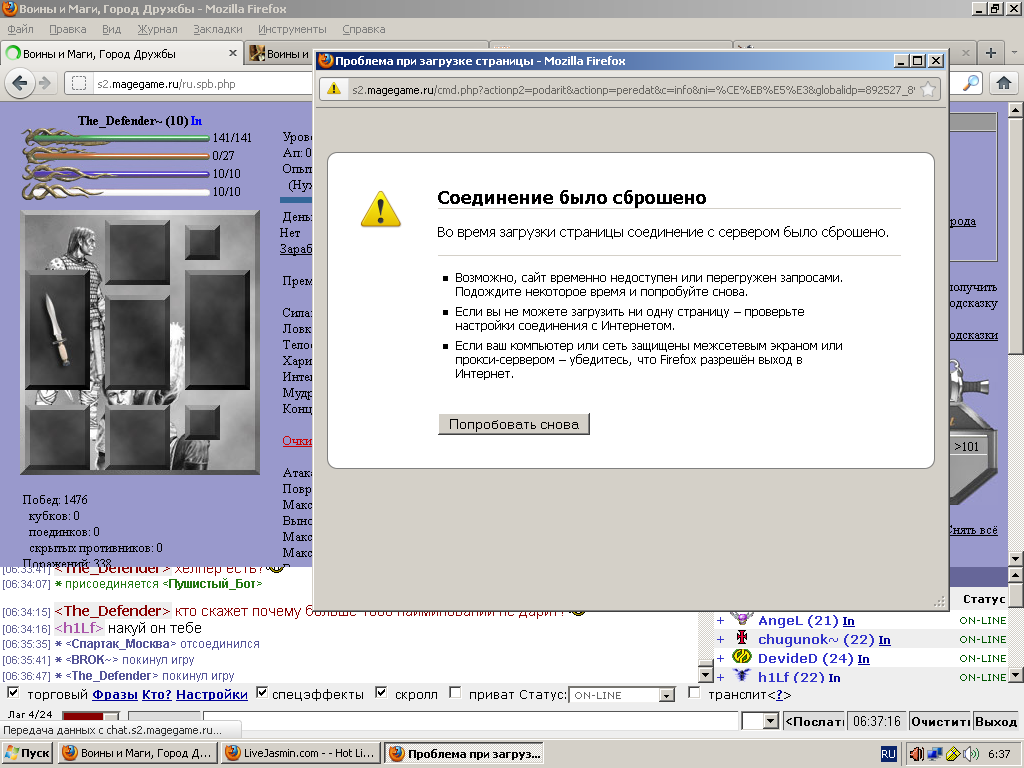Click the Попробовать снова button
This screenshot has height=768, width=1024.
[514, 424]
